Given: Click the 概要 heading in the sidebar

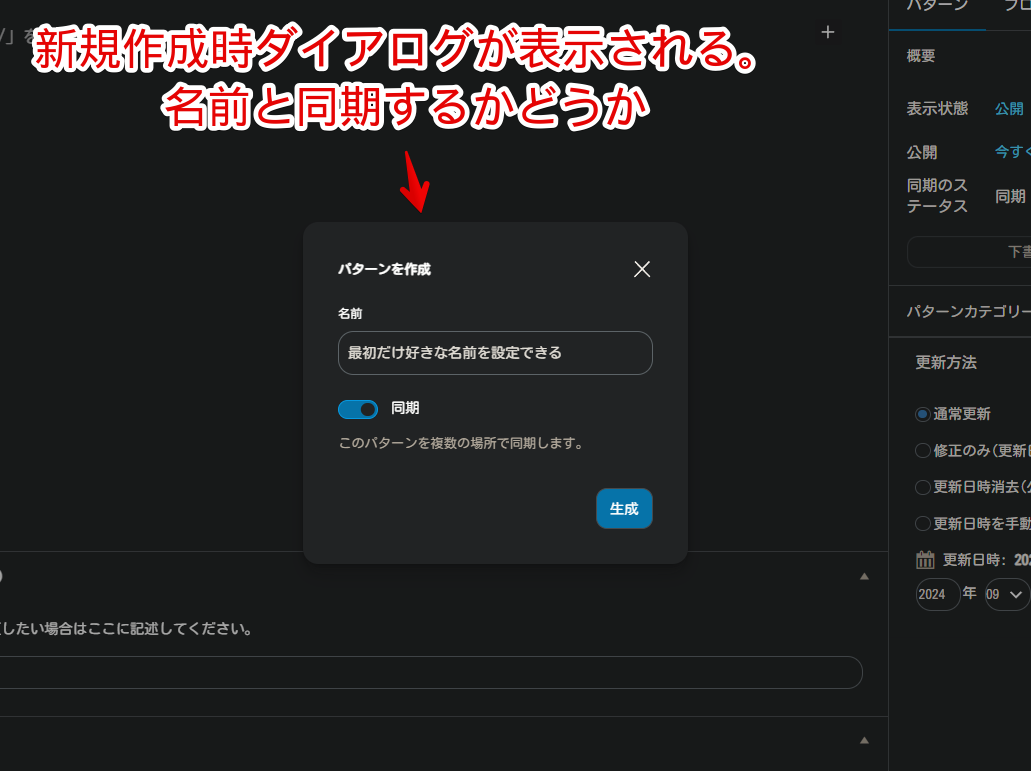Looking at the screenshot, I should coord(921,56).
